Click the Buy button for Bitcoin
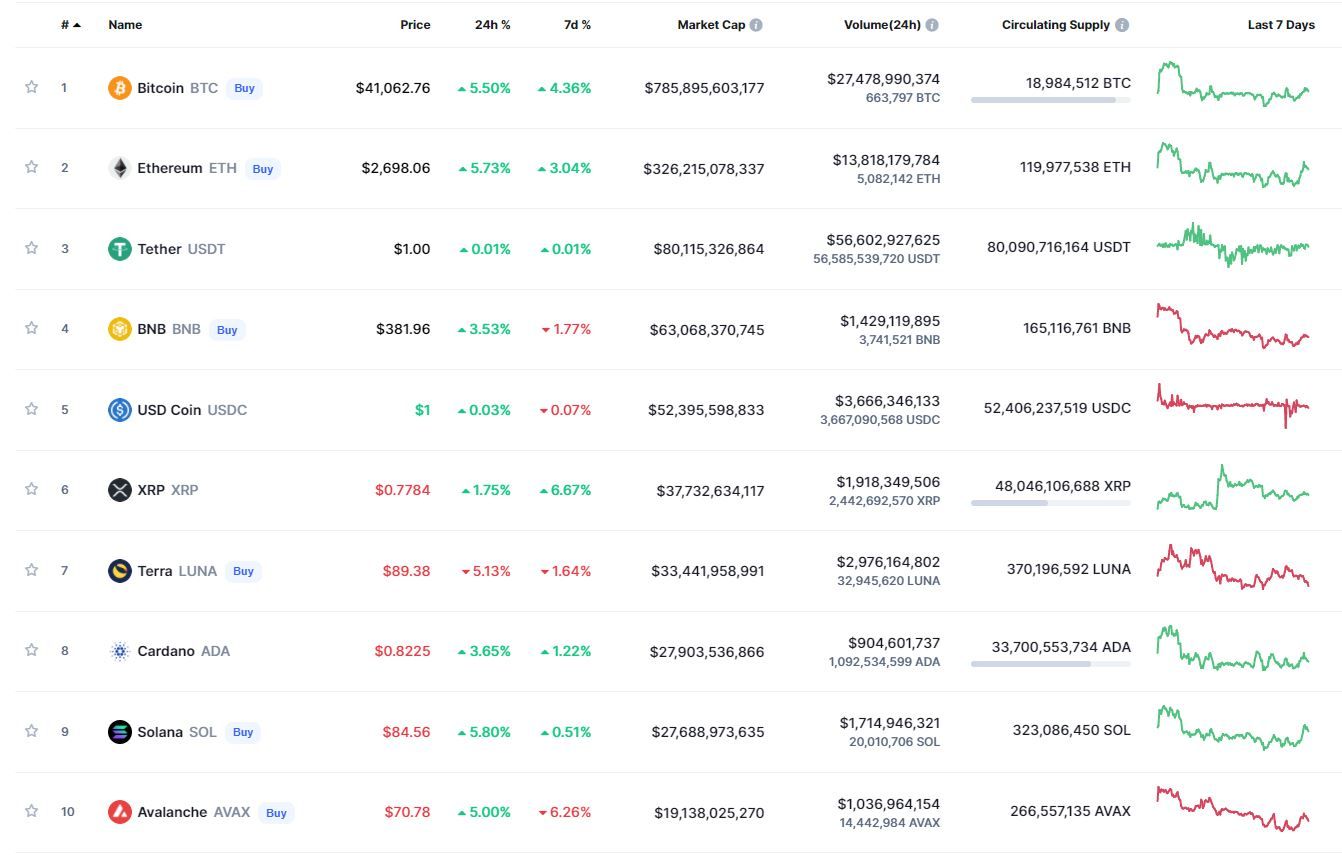The width and height of the screenshot is (1342, 855). coord(244,88)
